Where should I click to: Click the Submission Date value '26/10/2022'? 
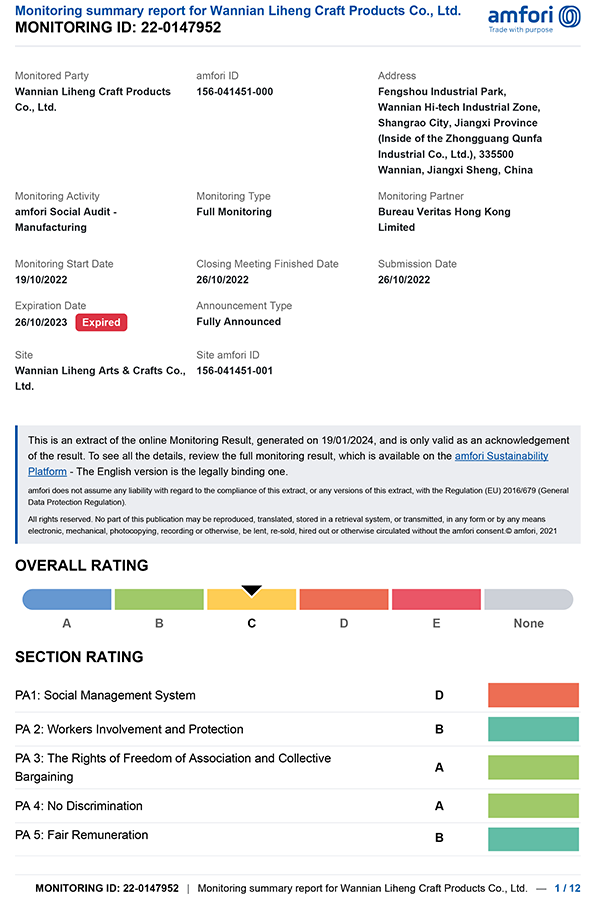click(x=404, y=279)
